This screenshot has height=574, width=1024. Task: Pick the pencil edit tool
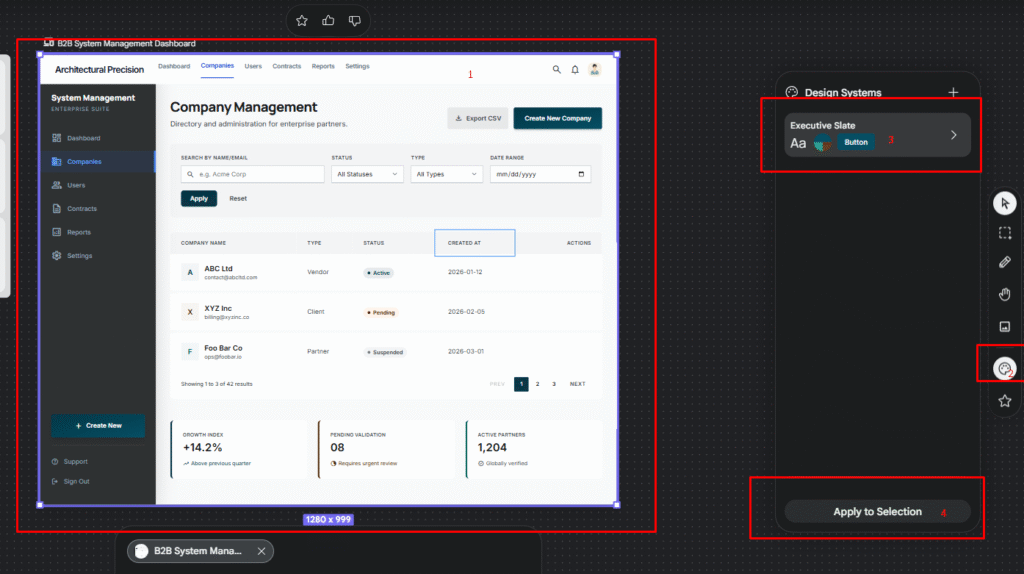coord(1005,262)
